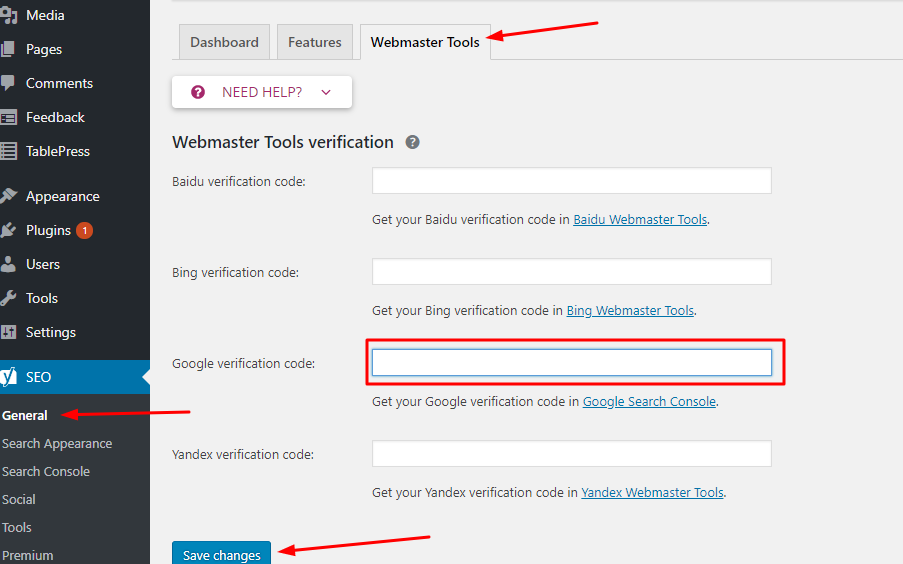
Task: Open the Google Search Console link
Action: [x=649, y=401]
